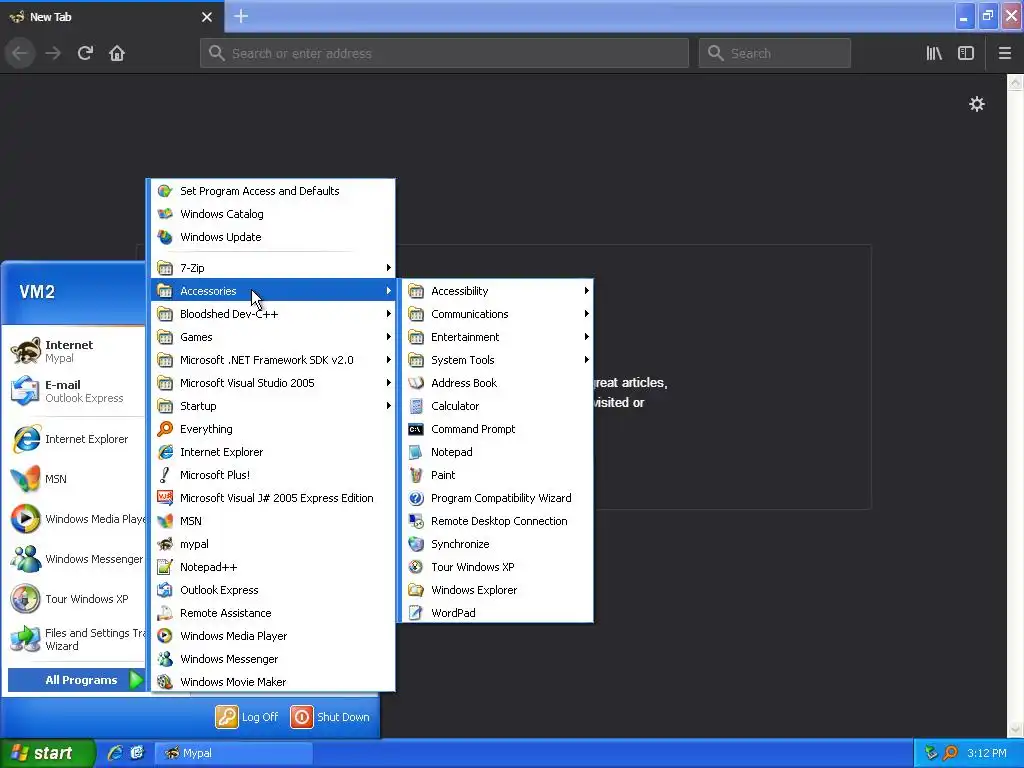Open MSN in All Programs list
This screenshot has height=768, width=1024.
[273, 520]
